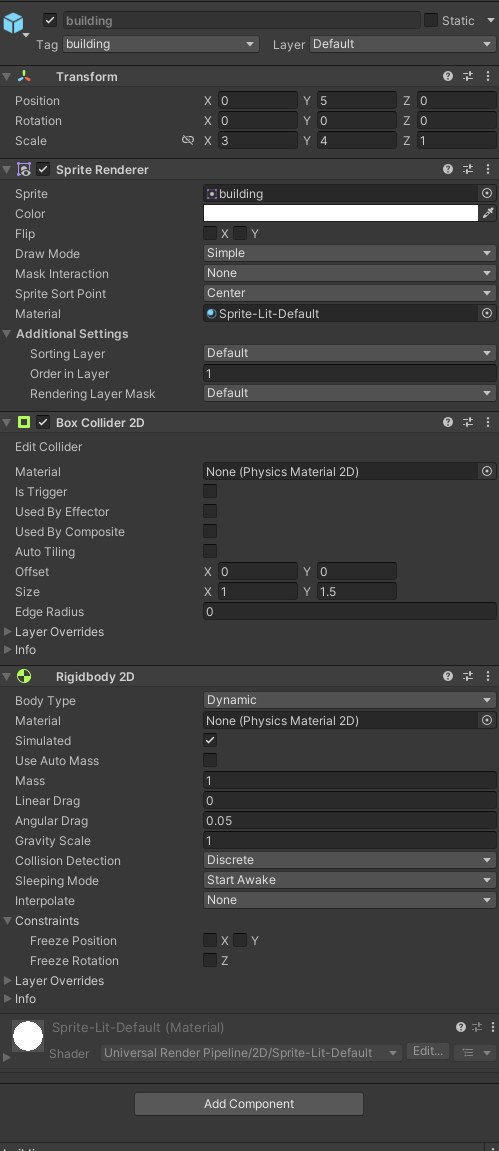The image size is (499, 1151).
Task: Enable the Is Trigger checkbox
Action: [x=210, y=492]
